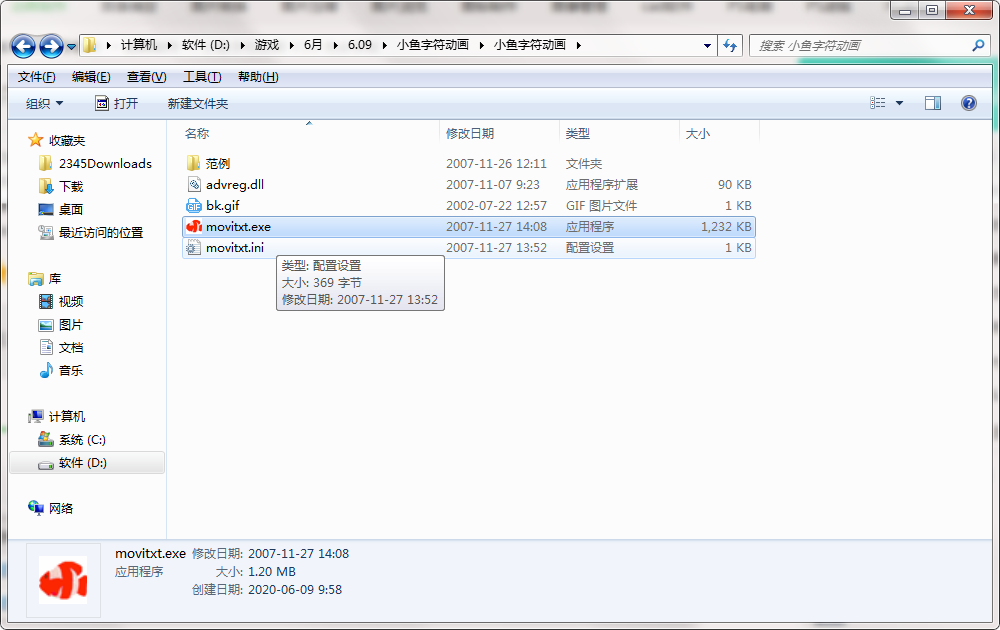This screenshot has width=1000, height=630.
Task: Click the Forward navigation arrow button
Action: click(51, 46)
